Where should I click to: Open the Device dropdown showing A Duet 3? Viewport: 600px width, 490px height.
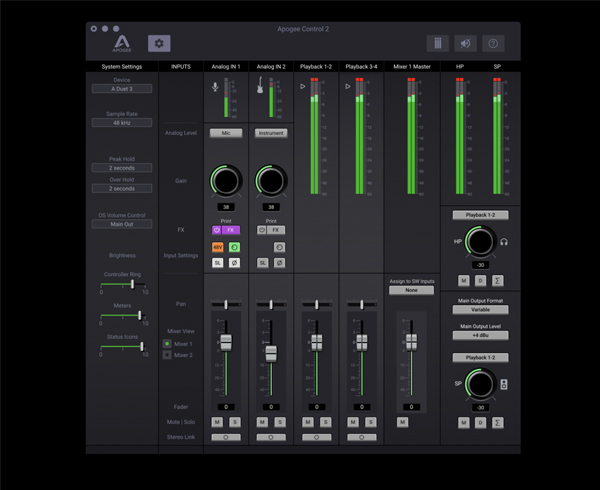122,89
